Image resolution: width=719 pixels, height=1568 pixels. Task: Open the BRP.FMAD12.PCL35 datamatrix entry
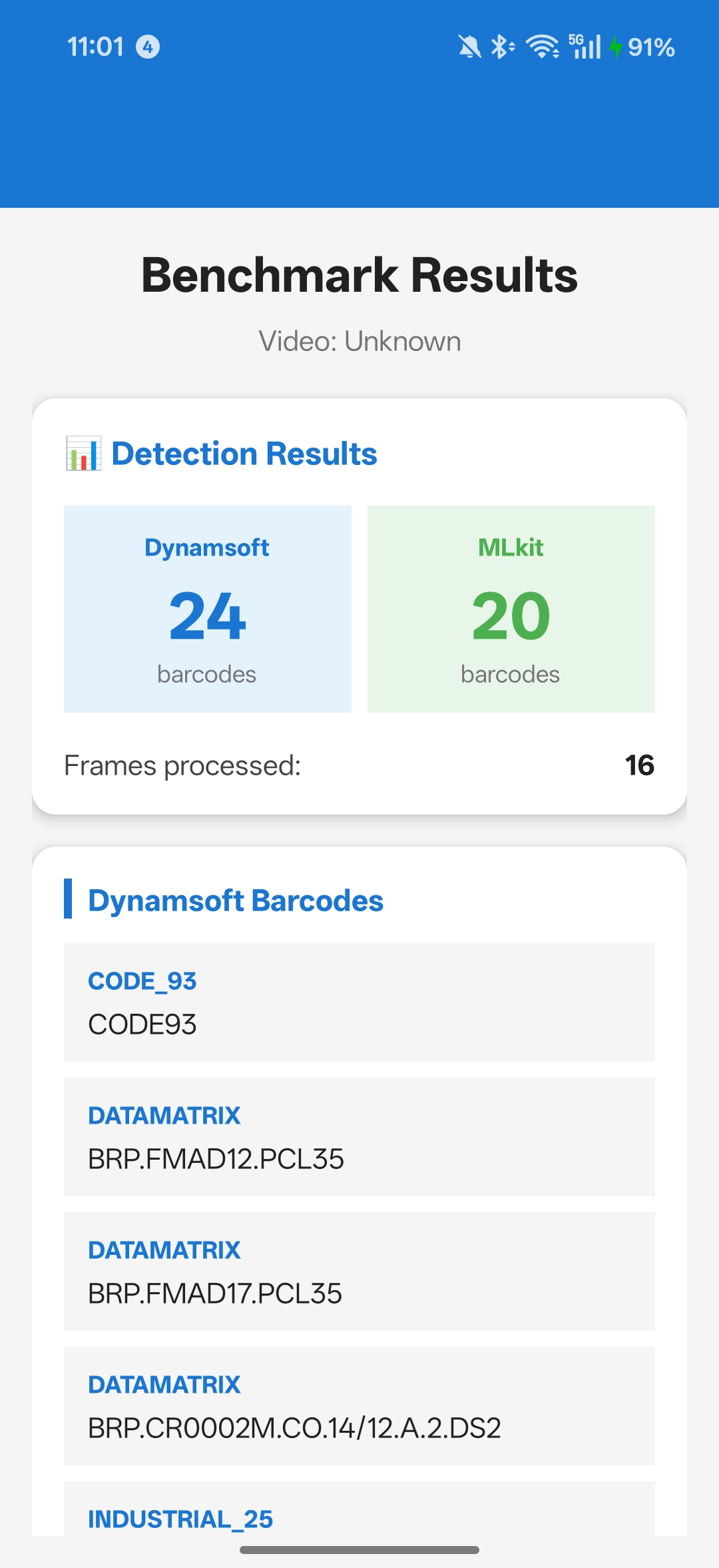click(359, 1137)
